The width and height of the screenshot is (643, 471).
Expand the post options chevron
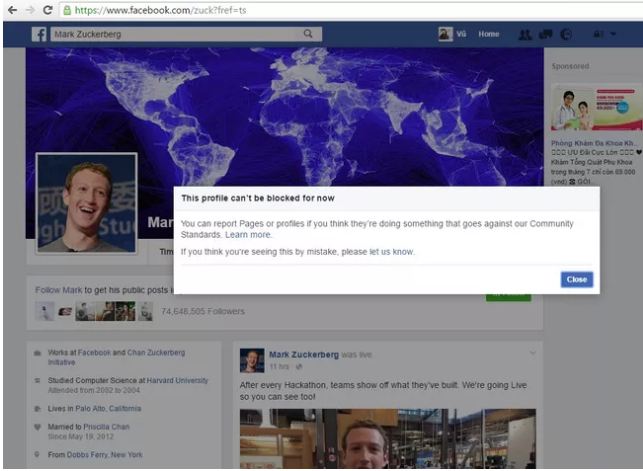[532, 353]
